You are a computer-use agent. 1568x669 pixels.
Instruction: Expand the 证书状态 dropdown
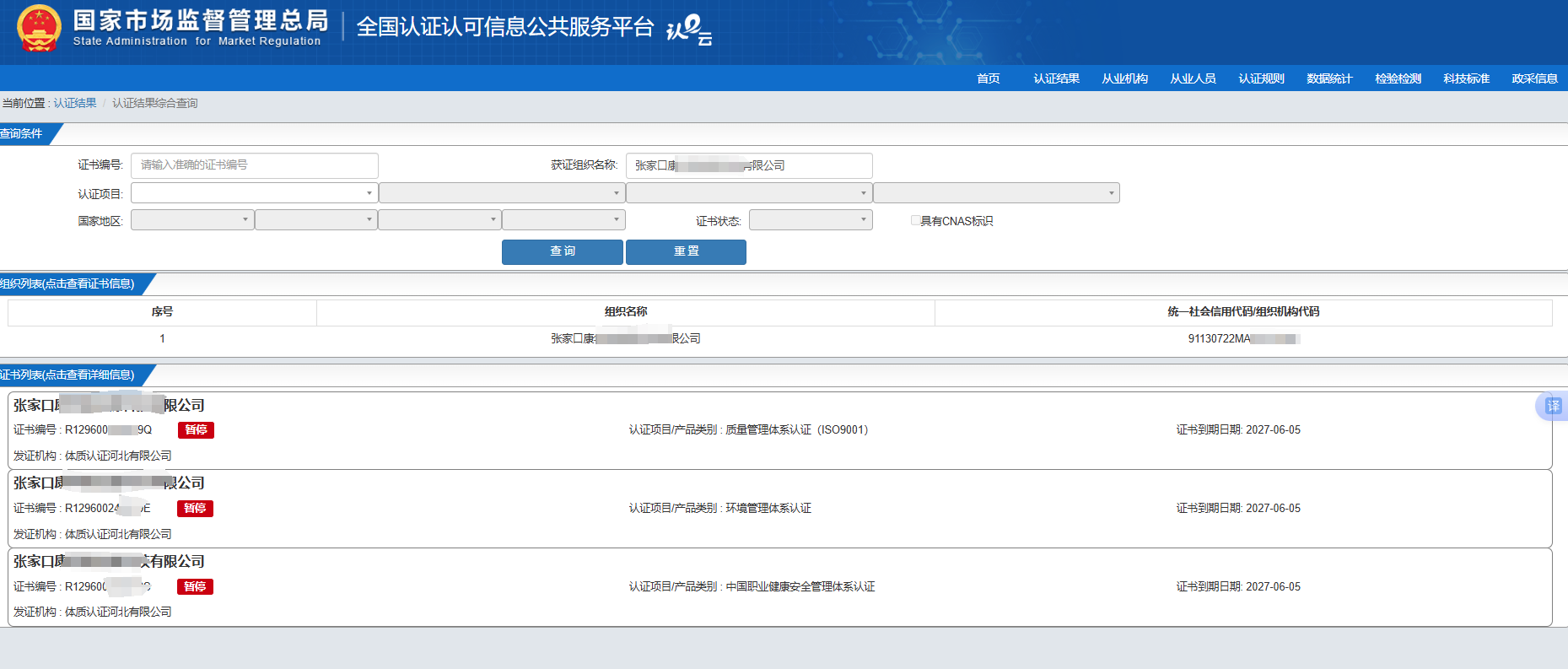pyautogui.click(x=810, y=221)
